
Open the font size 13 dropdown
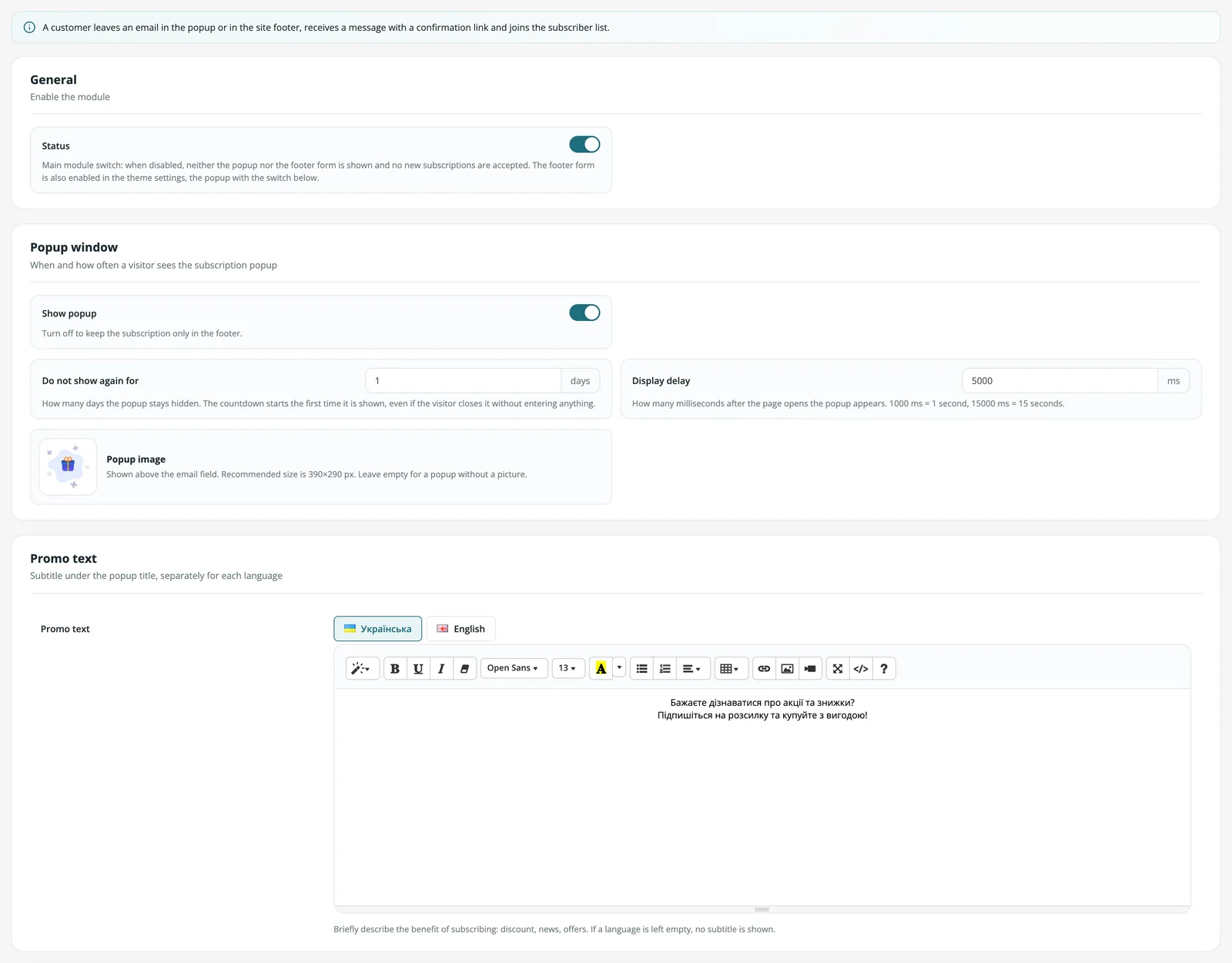(568, 668)
